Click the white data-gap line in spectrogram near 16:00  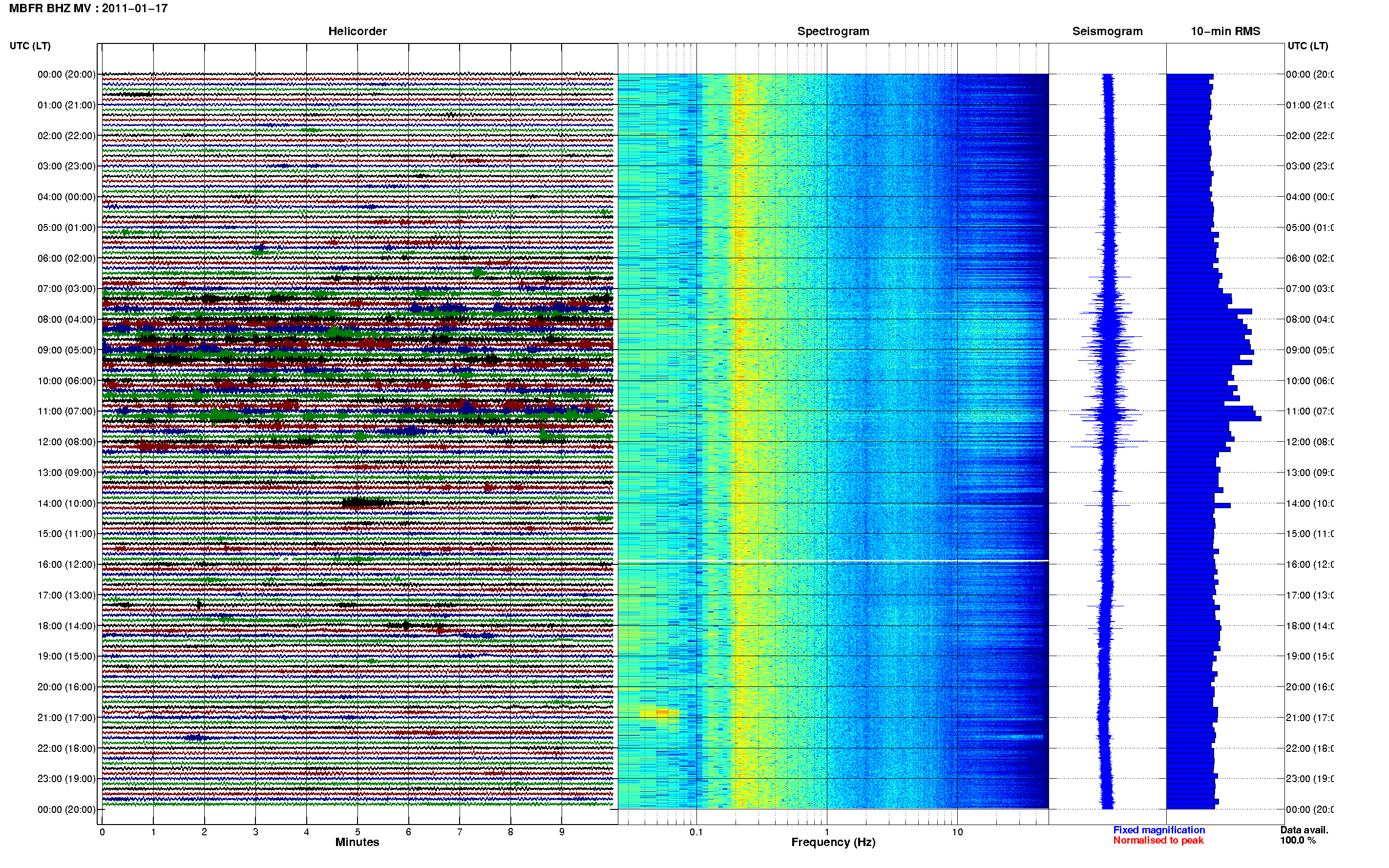pyautogui.click(x=833, y=560)
